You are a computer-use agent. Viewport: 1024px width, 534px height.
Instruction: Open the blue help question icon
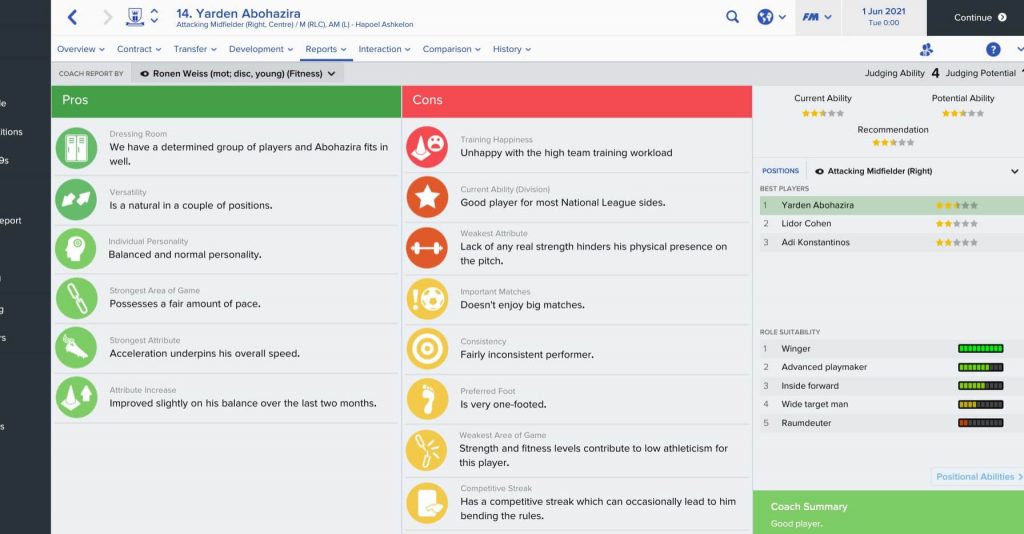point(993,49)
